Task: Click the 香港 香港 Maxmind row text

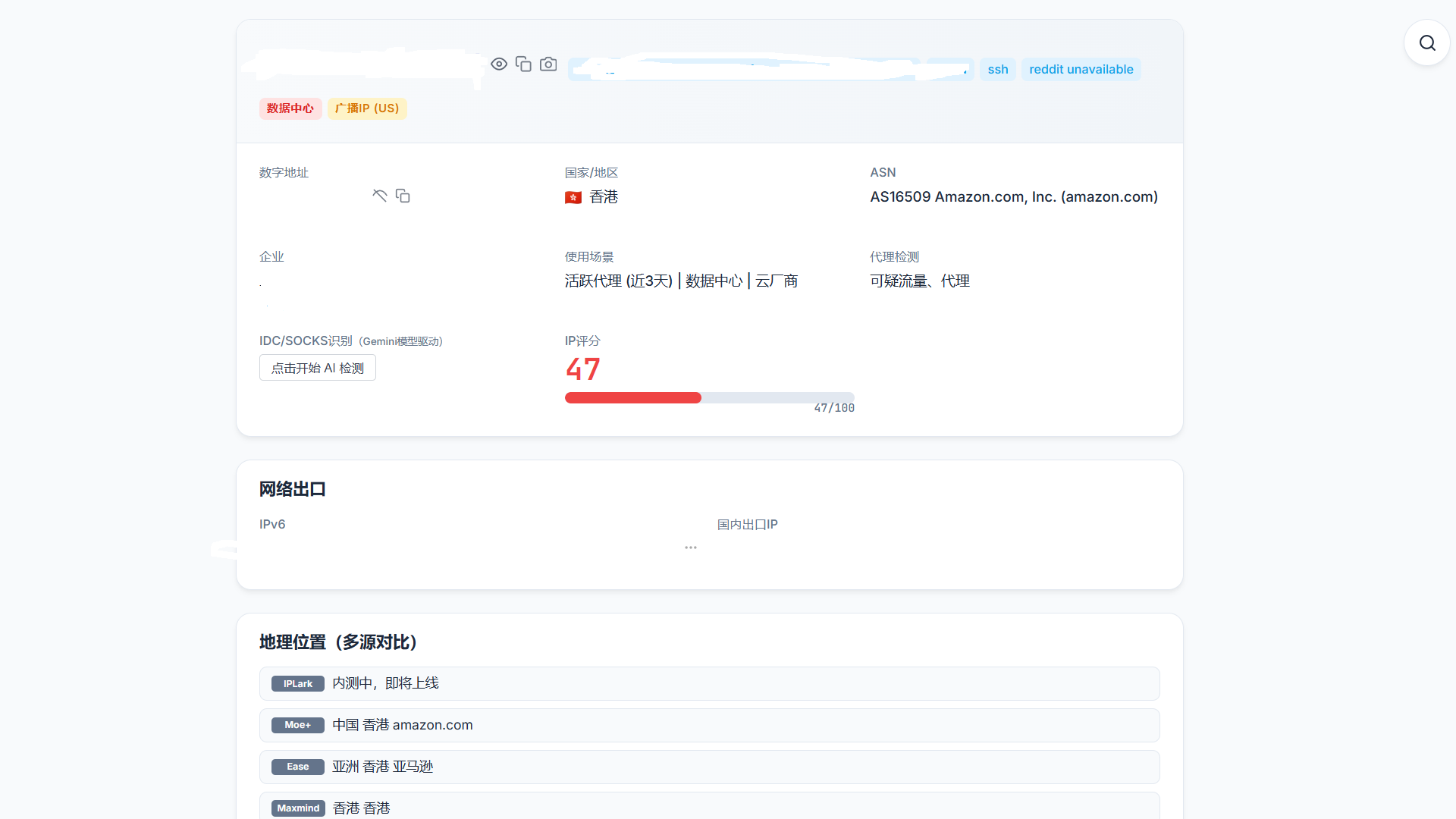Action: click(x=362, y=808)
